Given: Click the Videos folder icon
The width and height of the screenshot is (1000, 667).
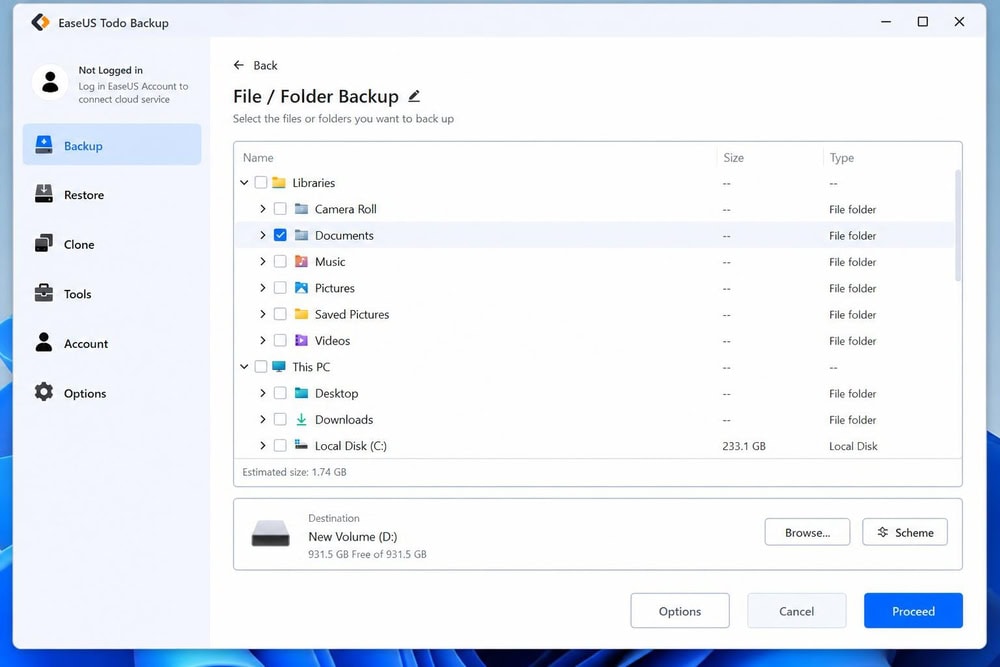Looking at the screenshot, I should click(301, 341).
